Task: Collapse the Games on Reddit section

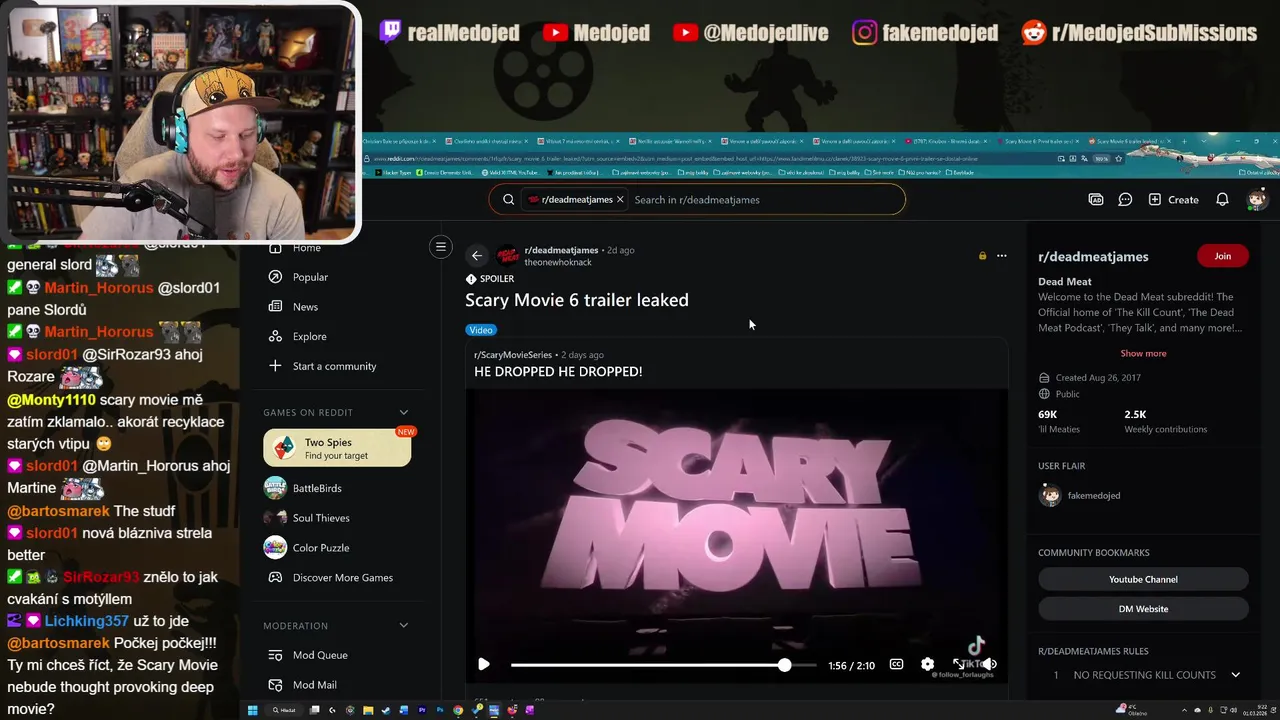Action: point(404,412)
